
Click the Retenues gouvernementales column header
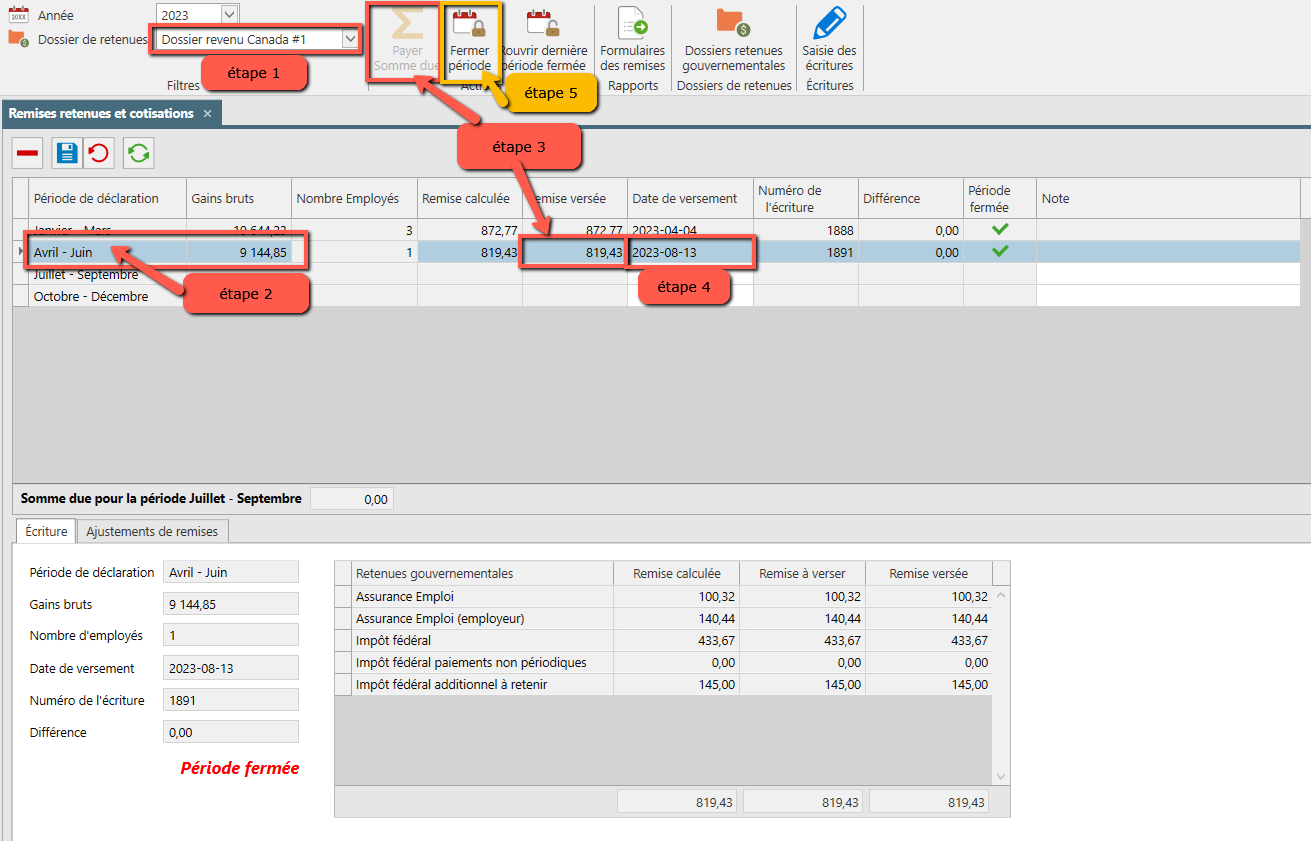point(483,573)
